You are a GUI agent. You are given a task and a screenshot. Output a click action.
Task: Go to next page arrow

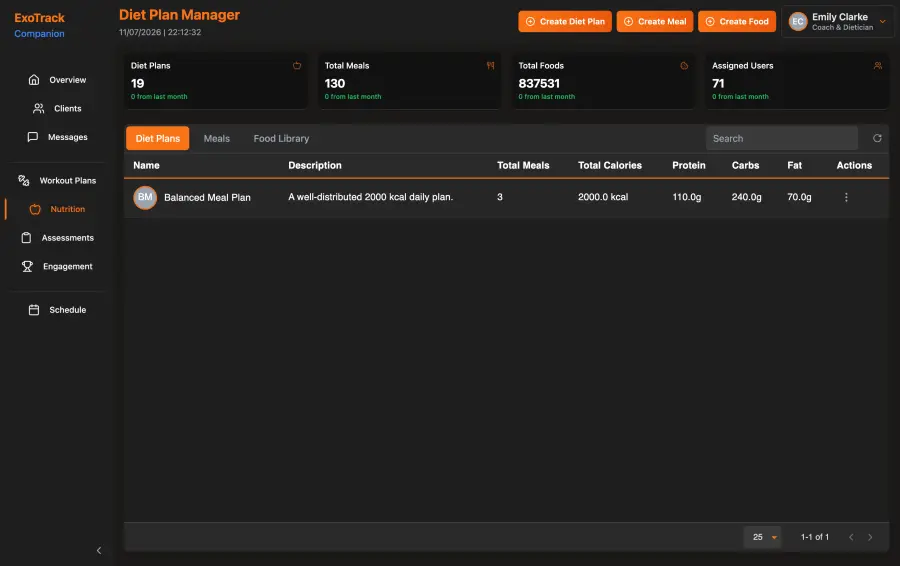(870, 537)
